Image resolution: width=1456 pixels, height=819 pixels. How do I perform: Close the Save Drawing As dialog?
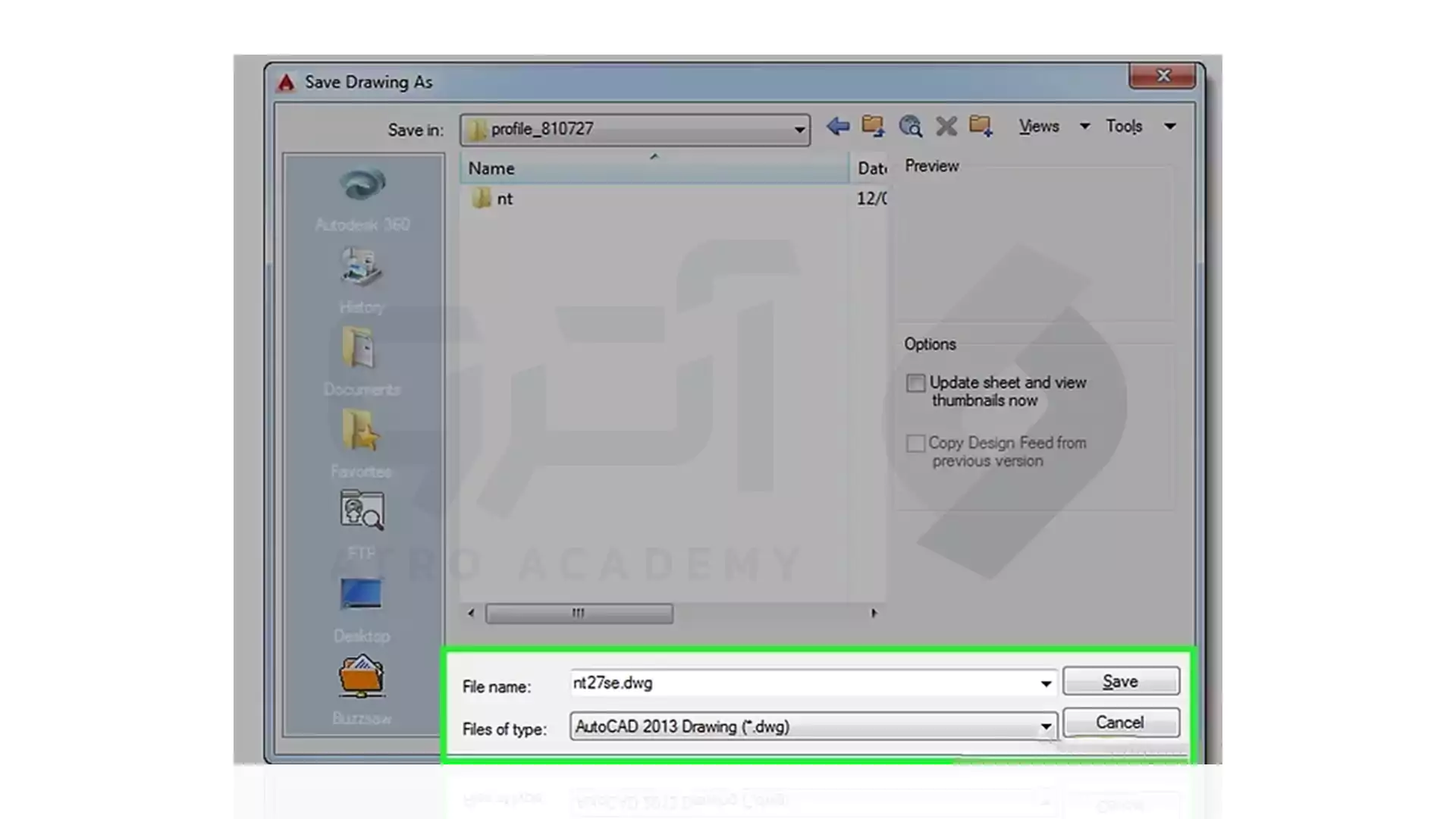[1163, 76]
